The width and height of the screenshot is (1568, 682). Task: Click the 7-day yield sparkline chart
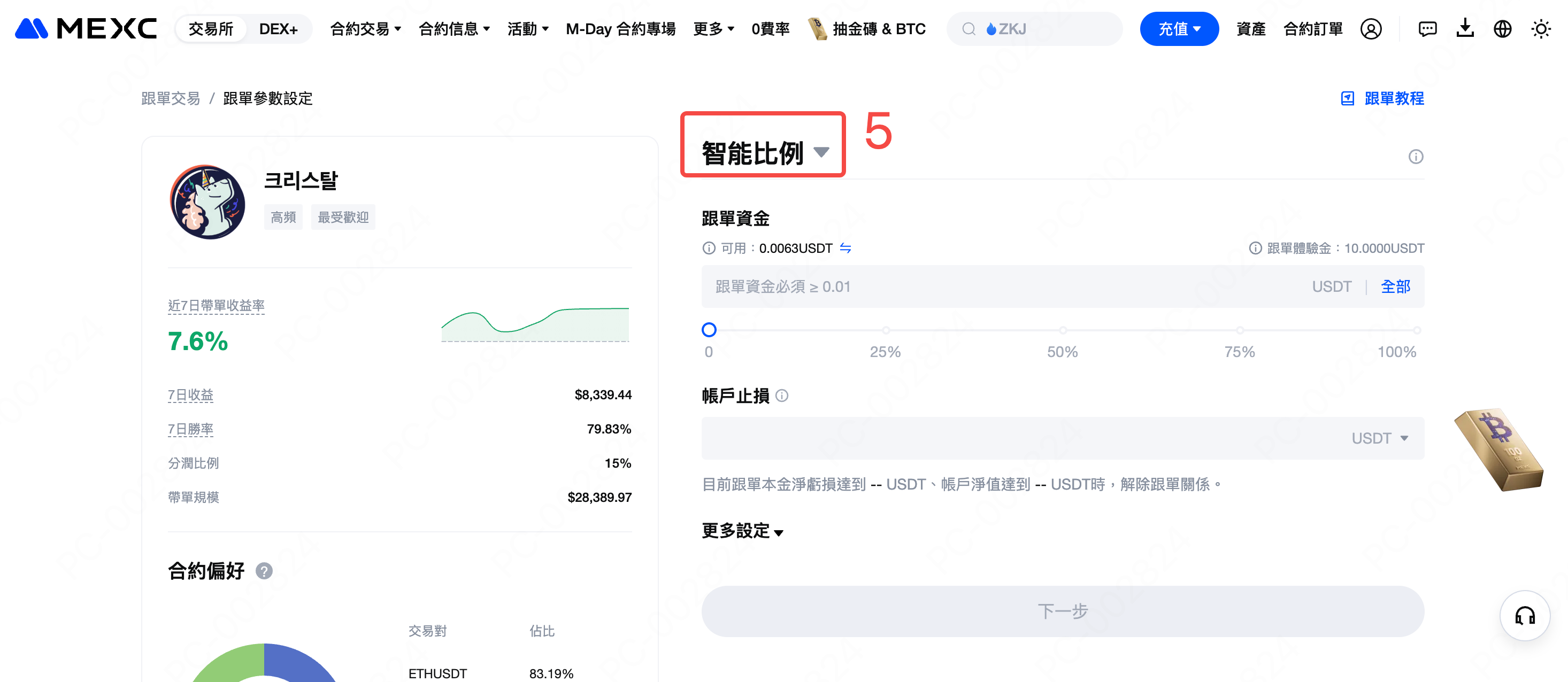tap(534, 325)
